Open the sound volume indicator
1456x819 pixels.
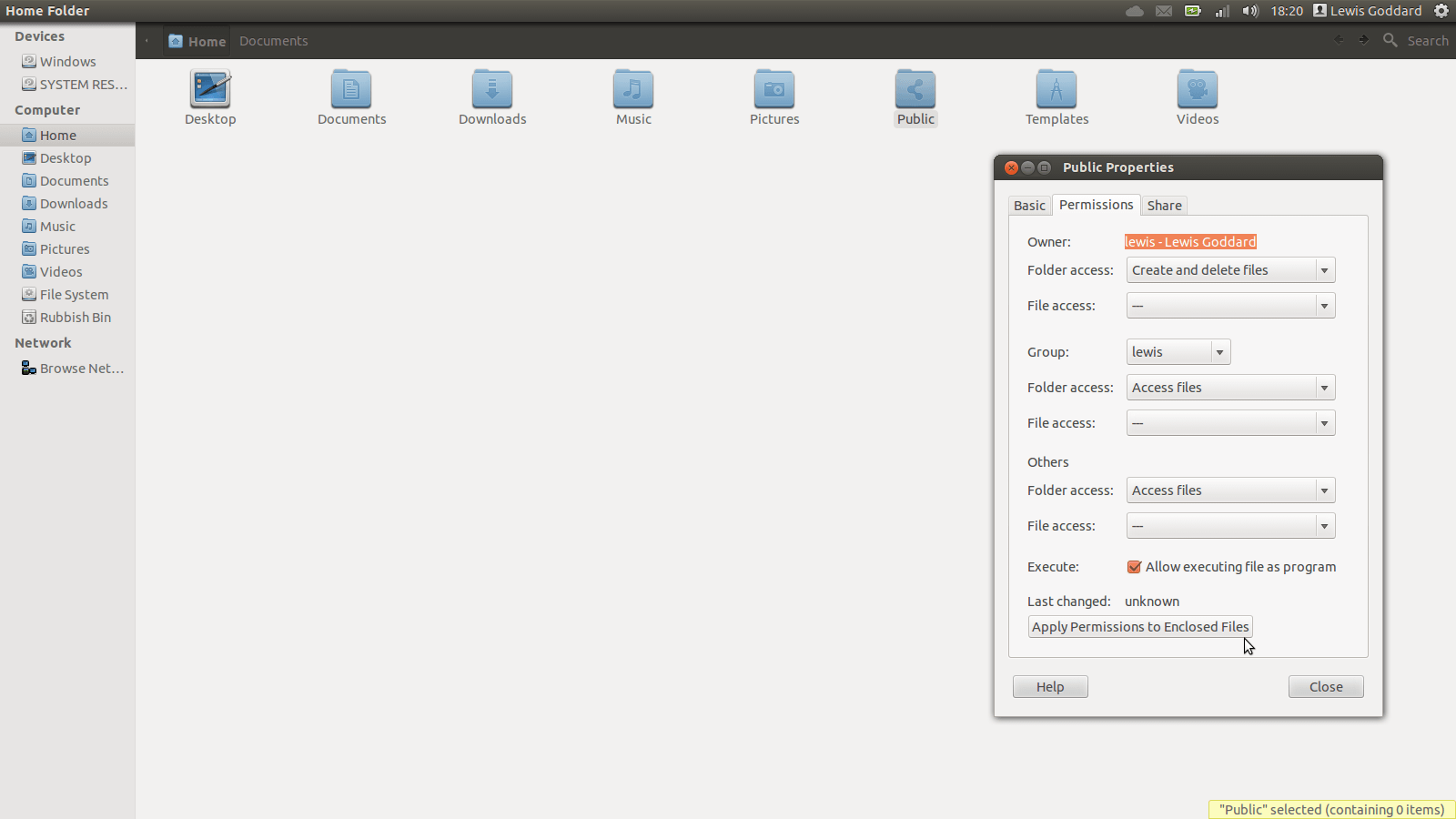[1250, 11]
